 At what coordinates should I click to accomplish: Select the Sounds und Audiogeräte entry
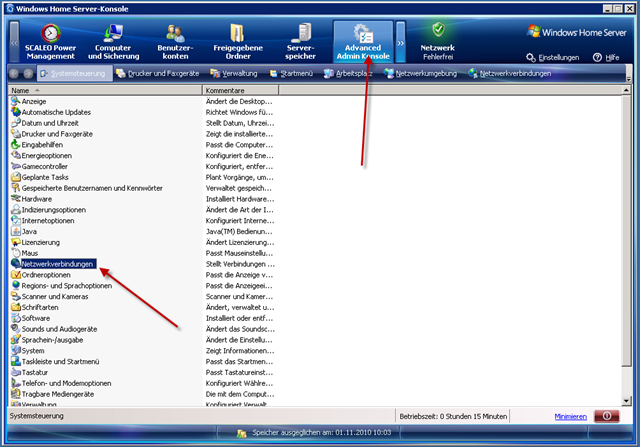(54, 329)
